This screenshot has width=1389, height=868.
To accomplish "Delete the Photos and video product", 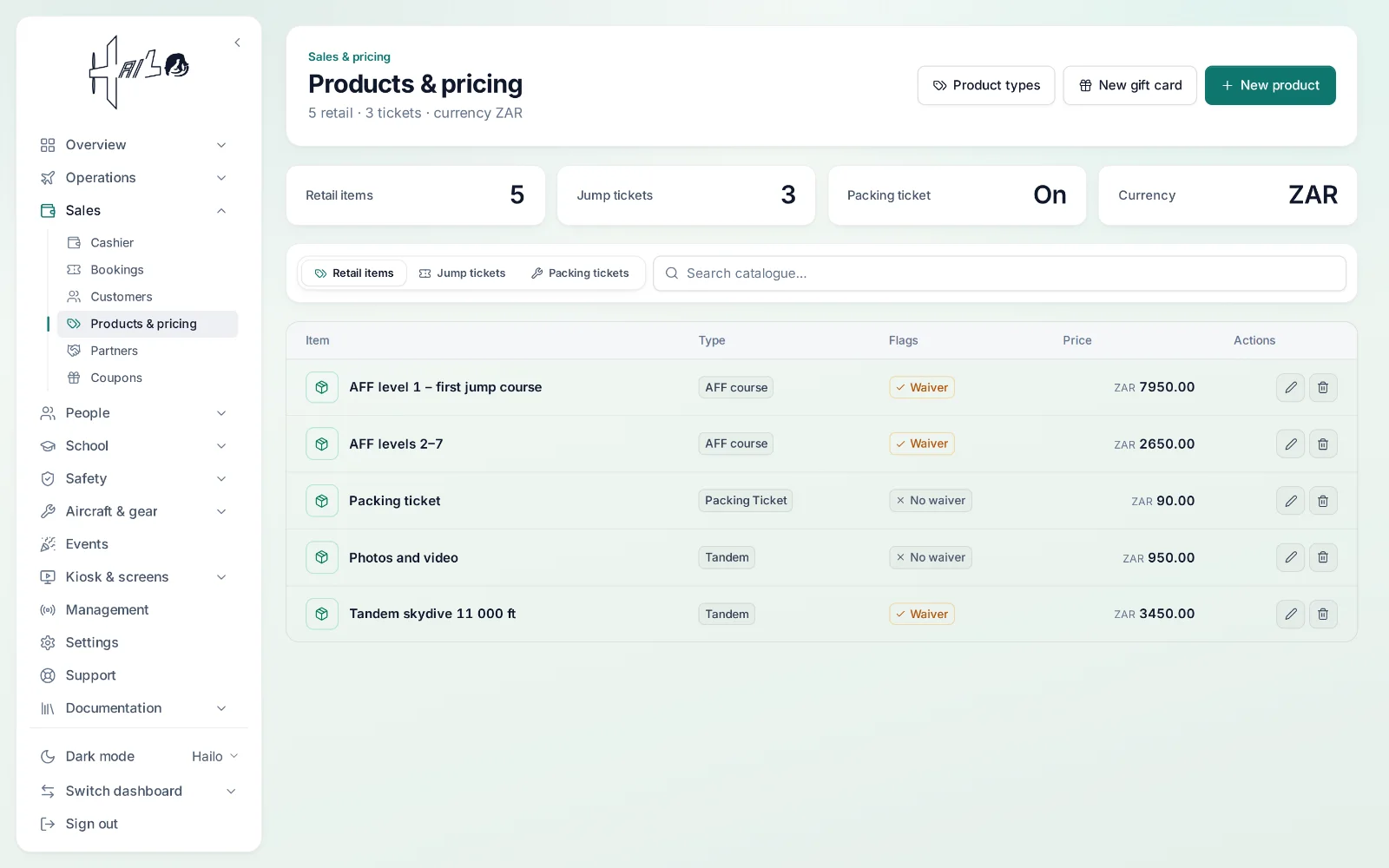I will 1323,557.
